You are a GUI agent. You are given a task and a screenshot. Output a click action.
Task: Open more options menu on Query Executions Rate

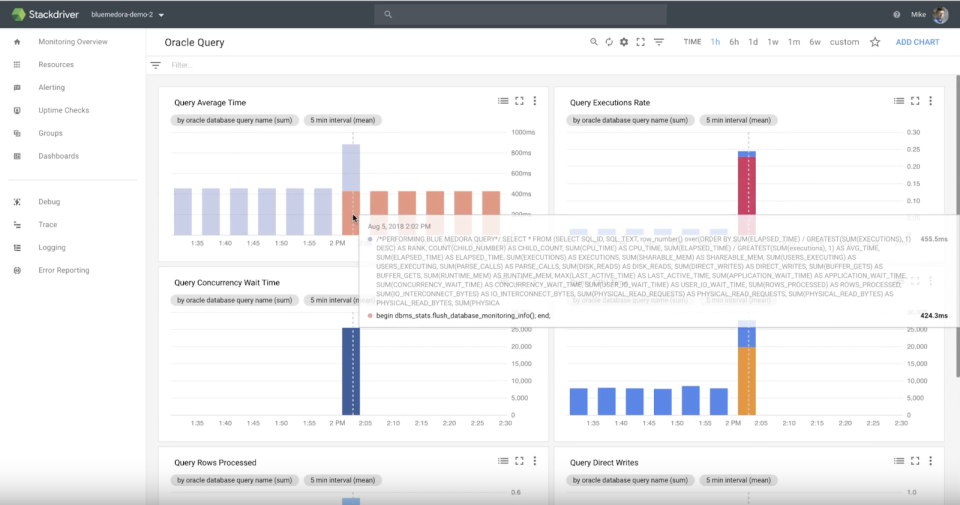click(x=931, y=101)
